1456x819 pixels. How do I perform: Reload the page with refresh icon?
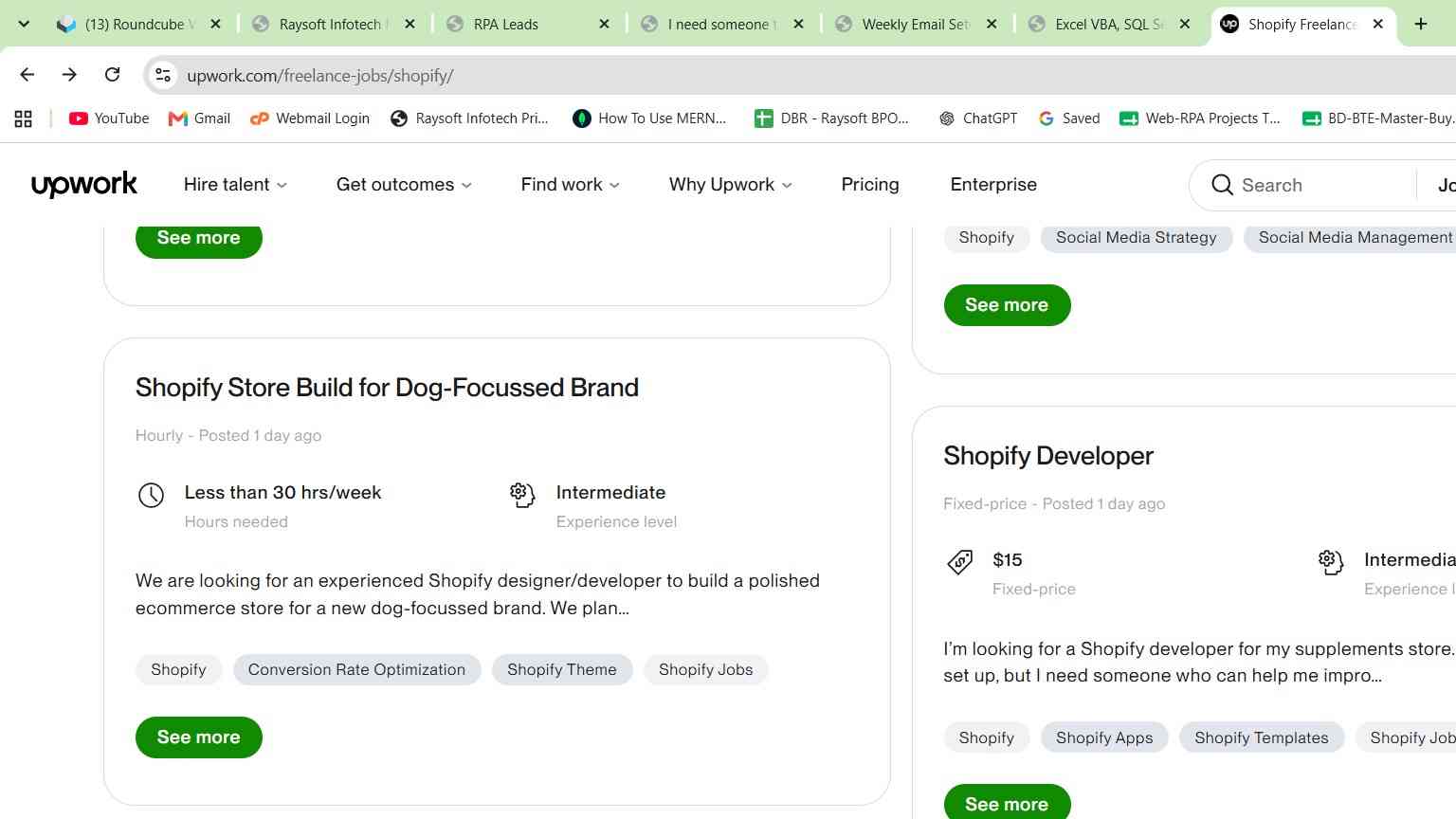[112, 75]
